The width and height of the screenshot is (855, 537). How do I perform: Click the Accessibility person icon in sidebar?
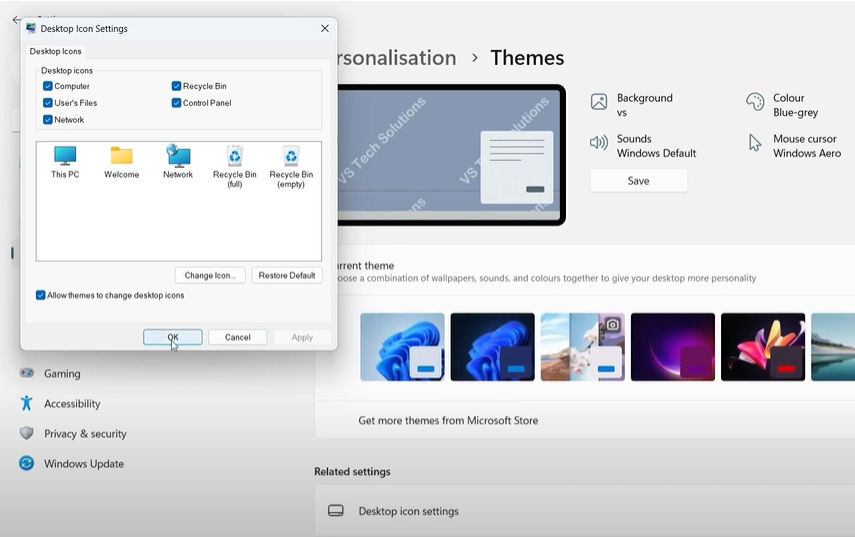(26, 403)
